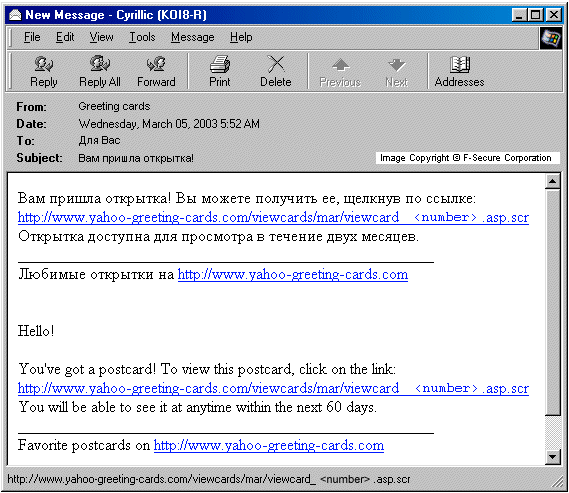This screenshot has height=493, width=569.
Task: Open the Tools menu
Action: coord(142,37)
